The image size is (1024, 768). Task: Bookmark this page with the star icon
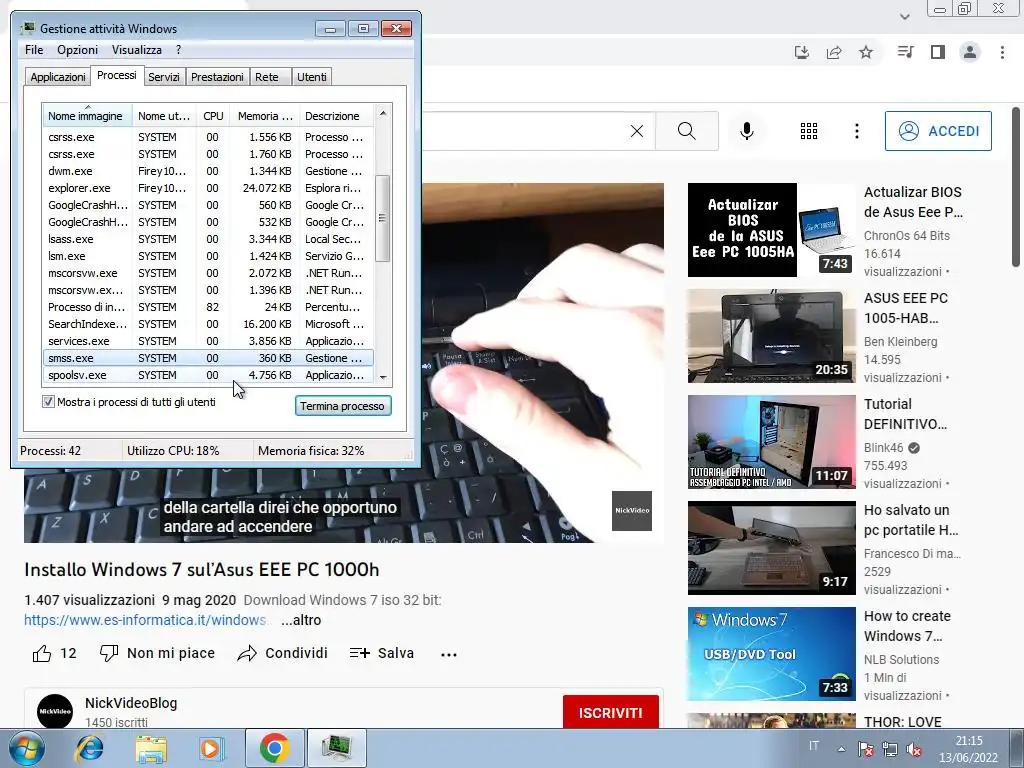866,52
